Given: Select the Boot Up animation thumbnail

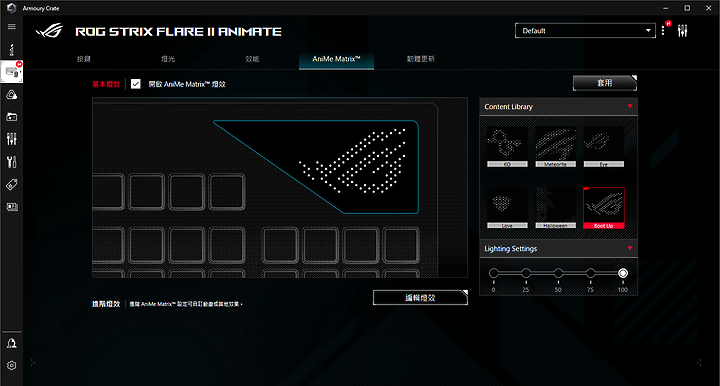Looking at the screenshot, I should tap(603, 208).
